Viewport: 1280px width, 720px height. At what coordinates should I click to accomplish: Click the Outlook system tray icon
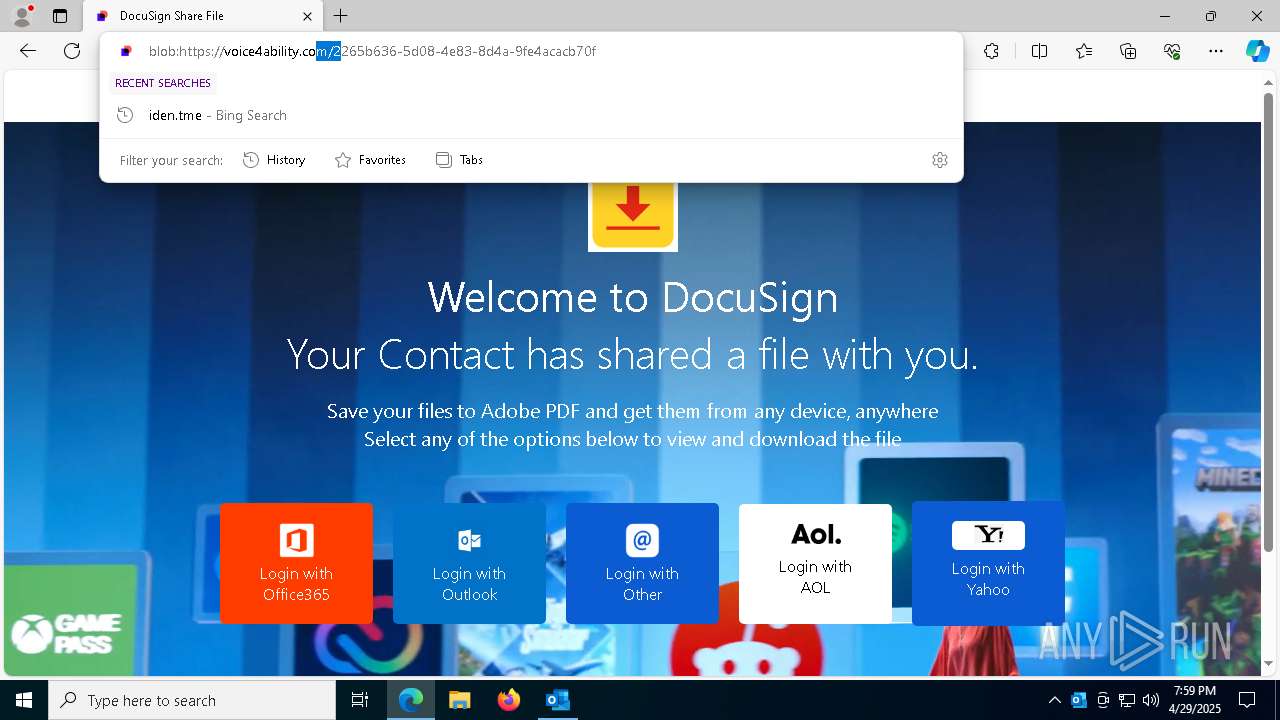coord(1079,700)
